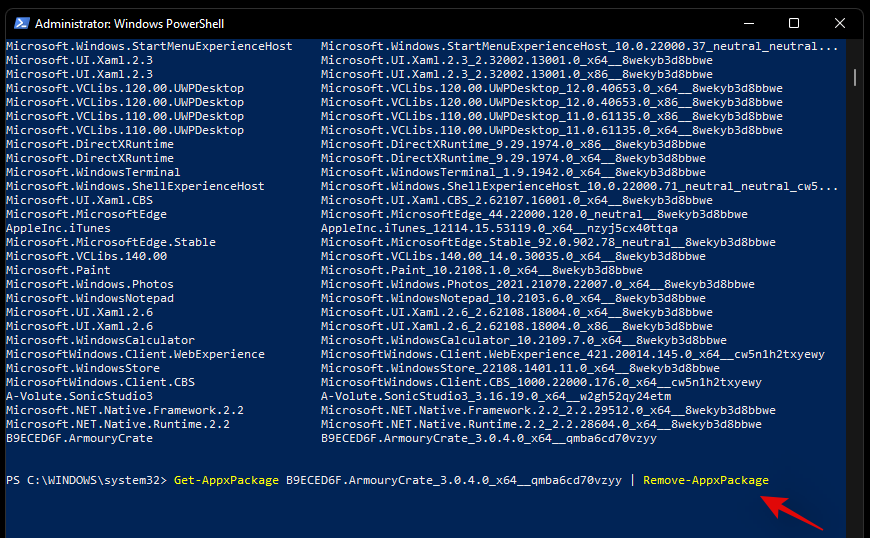This screenshot has height=538, width=870.
Task: Click the Microsoft.WindowsNotepad package name
Action: [x=89, y=298]
